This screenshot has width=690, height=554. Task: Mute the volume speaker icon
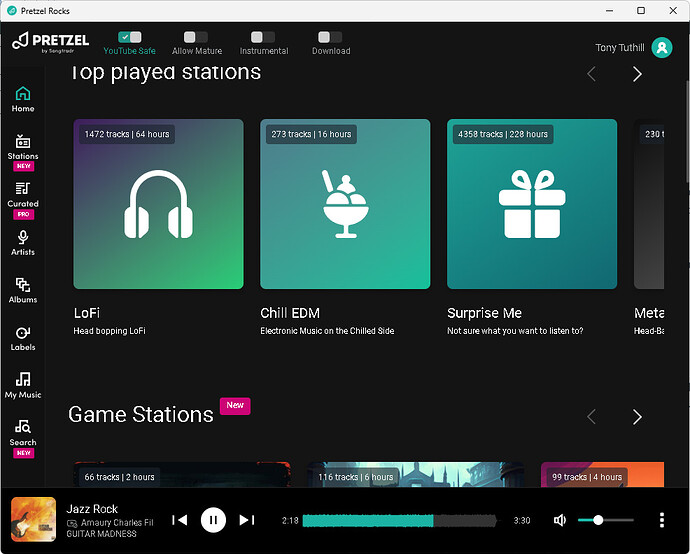(560, 520)
